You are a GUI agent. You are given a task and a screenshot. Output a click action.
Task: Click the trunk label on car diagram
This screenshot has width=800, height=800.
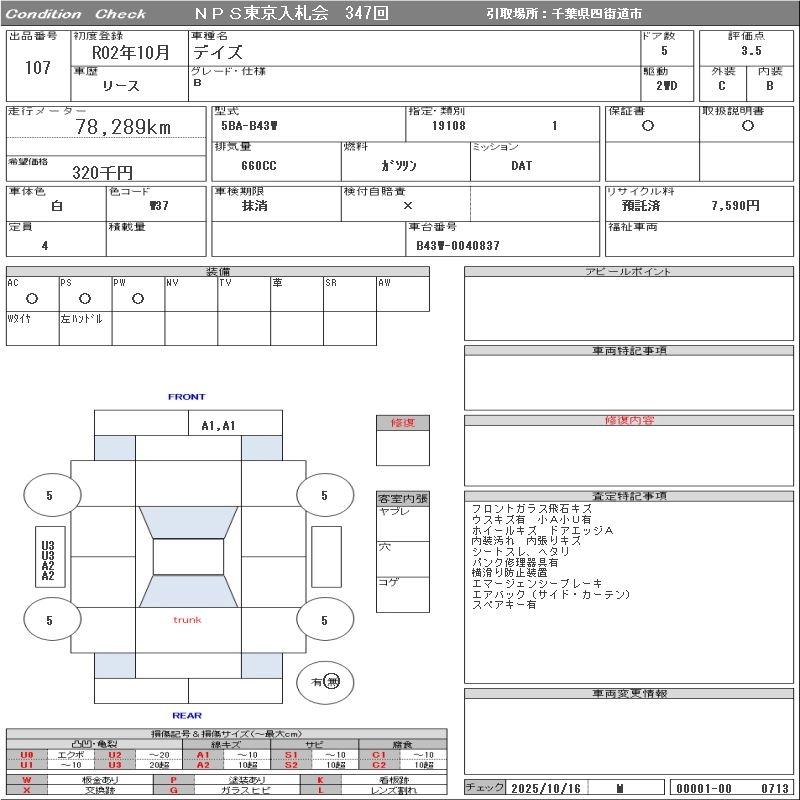point(187,620)
